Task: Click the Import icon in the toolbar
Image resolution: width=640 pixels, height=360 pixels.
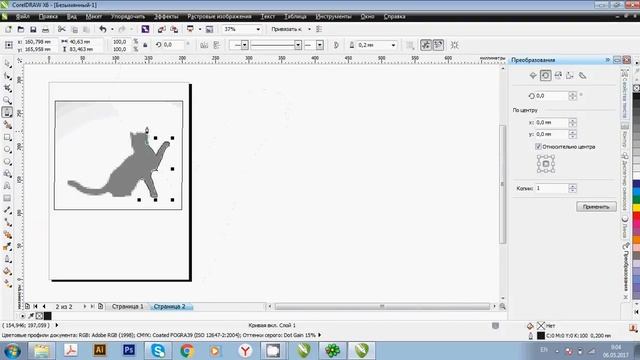Action: pyautogui.click(x=162, y=29)
